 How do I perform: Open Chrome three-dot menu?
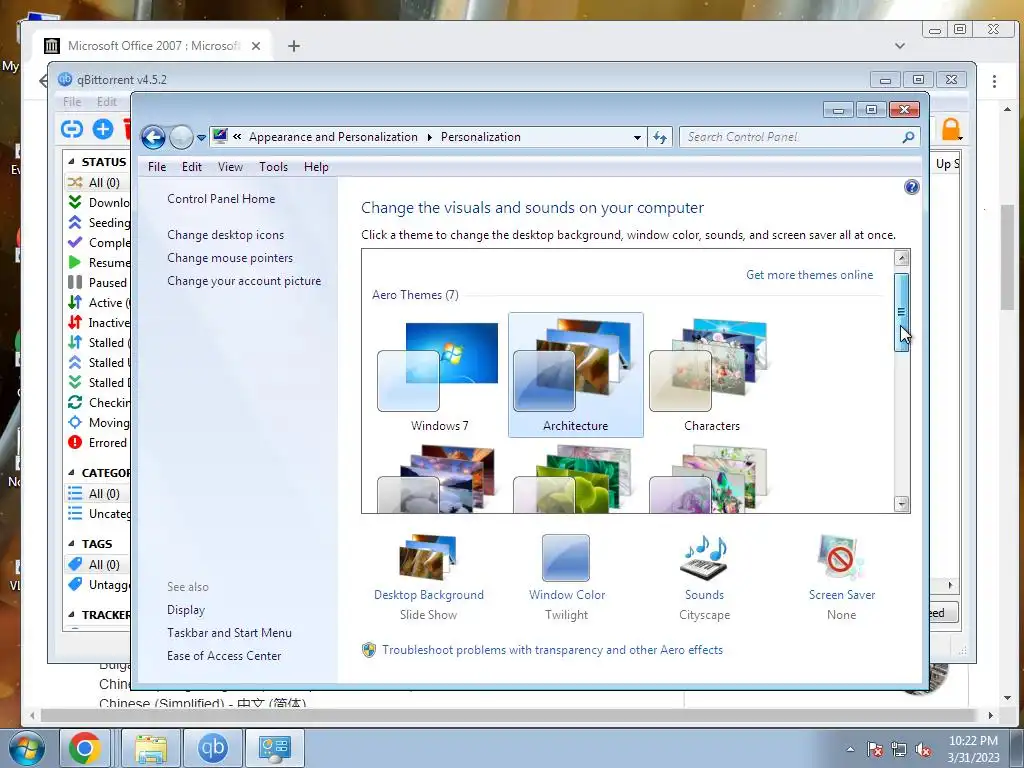pyautogui.click(x=994, y=81)
